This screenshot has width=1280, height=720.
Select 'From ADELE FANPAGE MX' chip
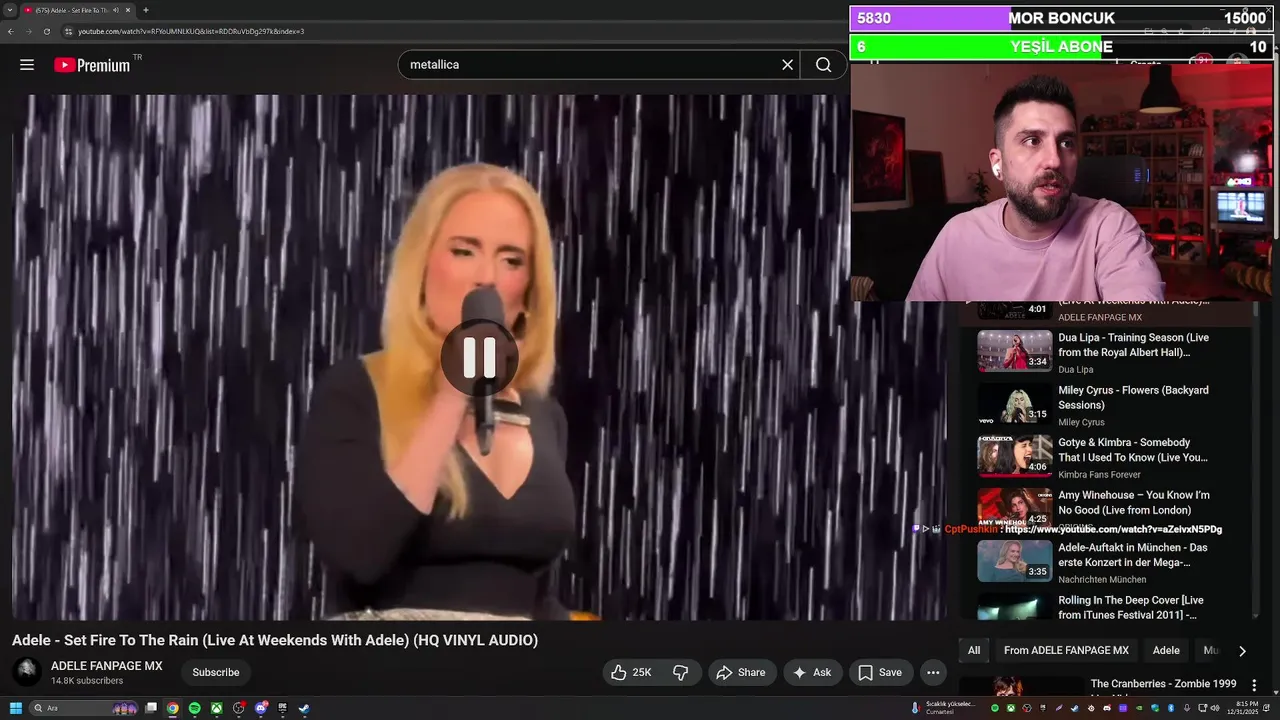[1066, 651]
